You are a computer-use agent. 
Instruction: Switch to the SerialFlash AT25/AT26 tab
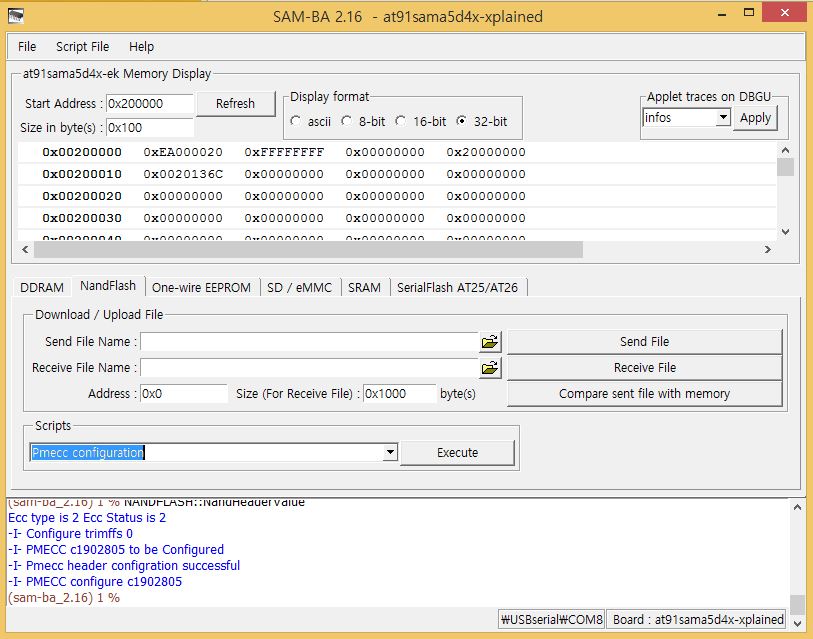[457, 287]
